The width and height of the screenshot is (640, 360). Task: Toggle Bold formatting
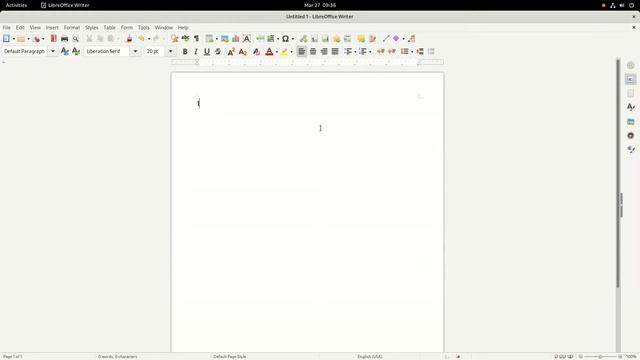coord(185,51)
